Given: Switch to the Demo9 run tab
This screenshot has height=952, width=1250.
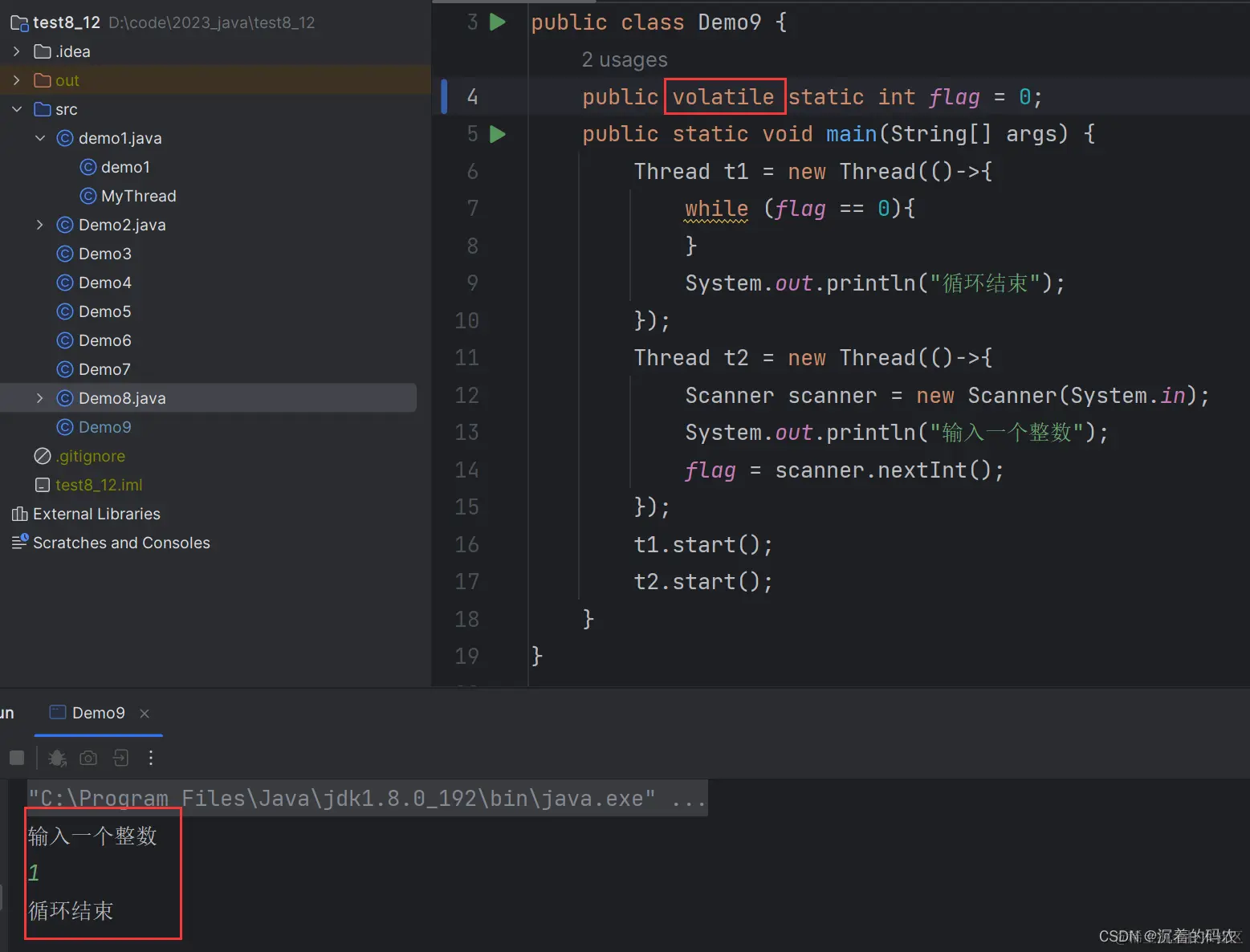Looking at the screenshot, I should pos(99,713).
